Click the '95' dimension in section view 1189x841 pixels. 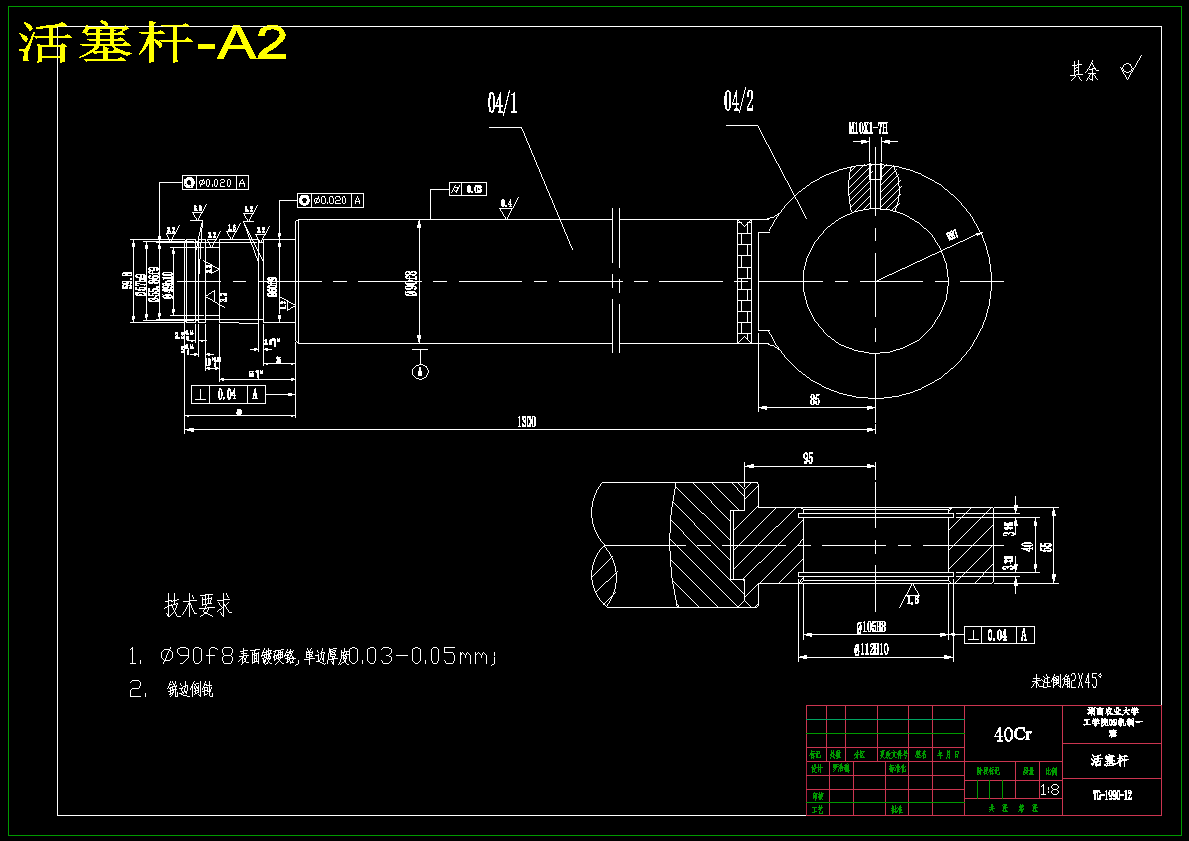tap(808, 458)
